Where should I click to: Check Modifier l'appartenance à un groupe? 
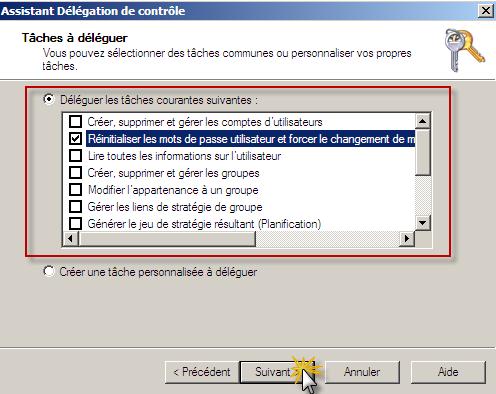click(75, 189)
